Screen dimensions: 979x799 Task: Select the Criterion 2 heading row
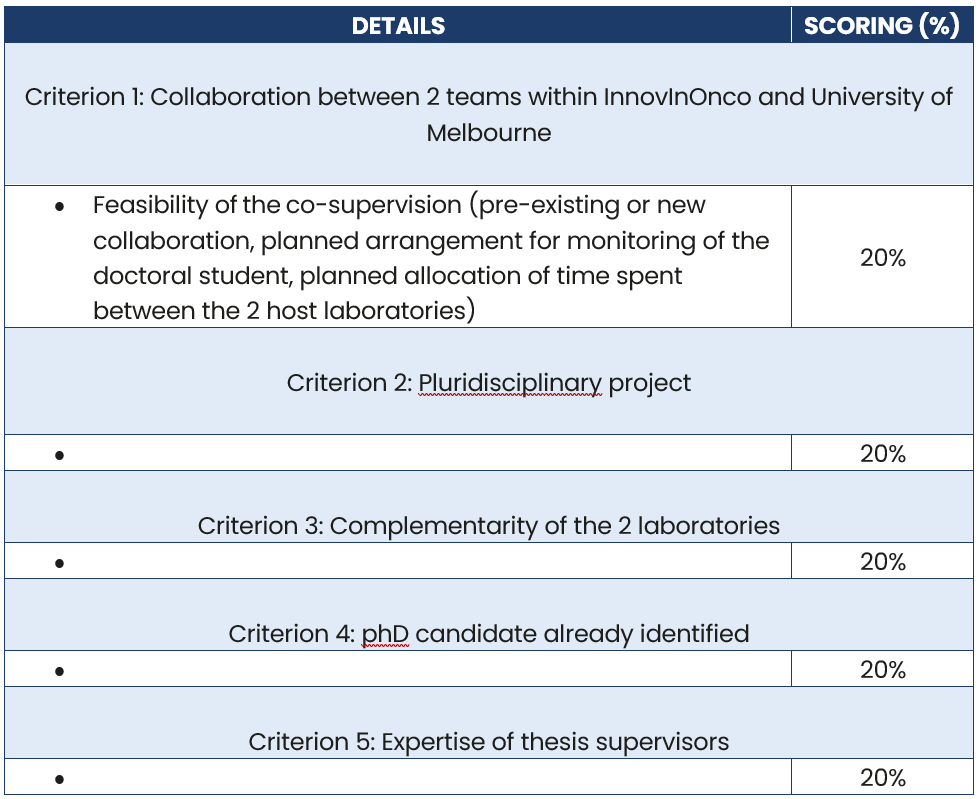tap(488, 383)
